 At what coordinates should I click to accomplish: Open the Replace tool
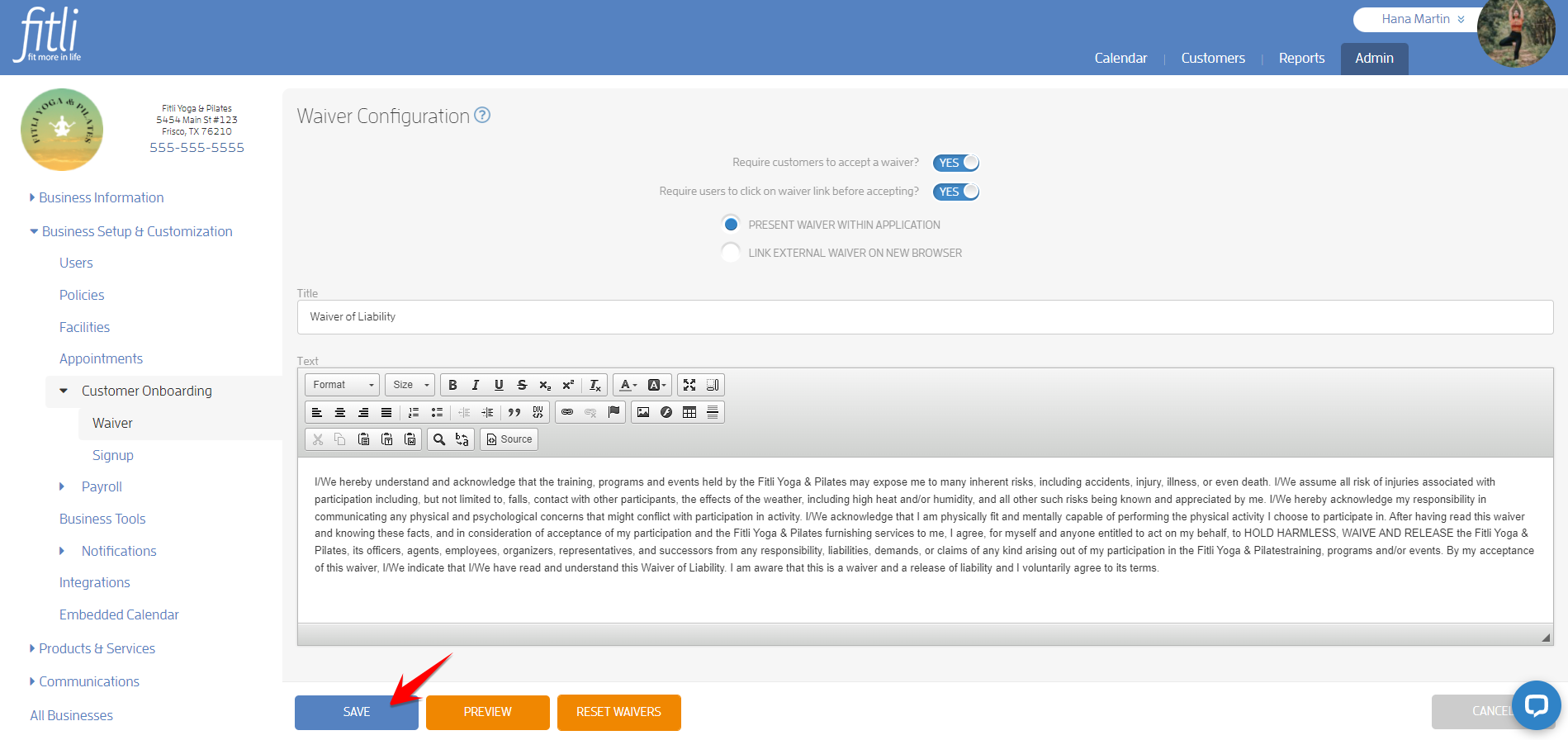click(x=462, y=439)
